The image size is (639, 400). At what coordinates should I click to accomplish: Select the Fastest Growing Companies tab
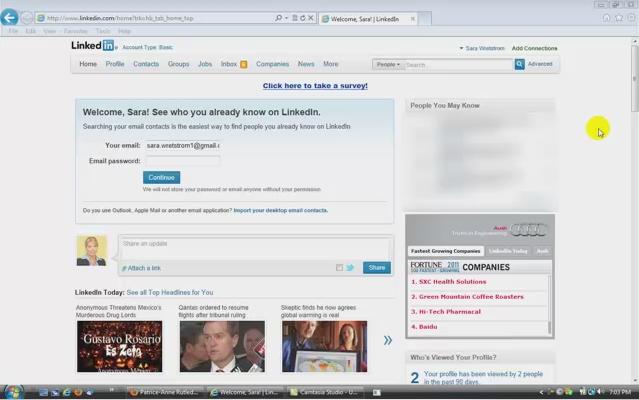pos(445,251)
